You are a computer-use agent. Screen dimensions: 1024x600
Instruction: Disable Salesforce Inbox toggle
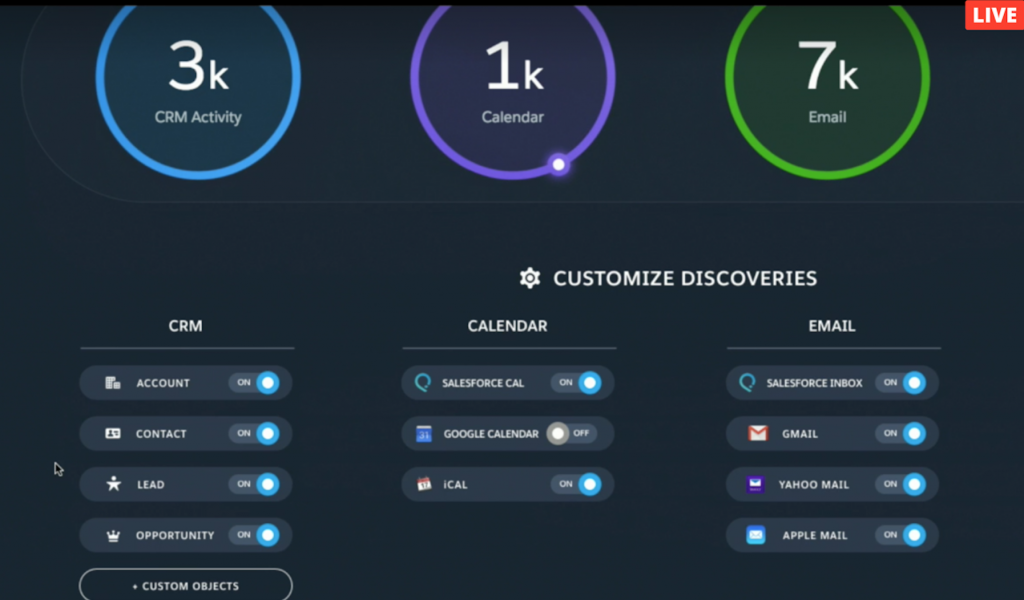pos(901,383)
